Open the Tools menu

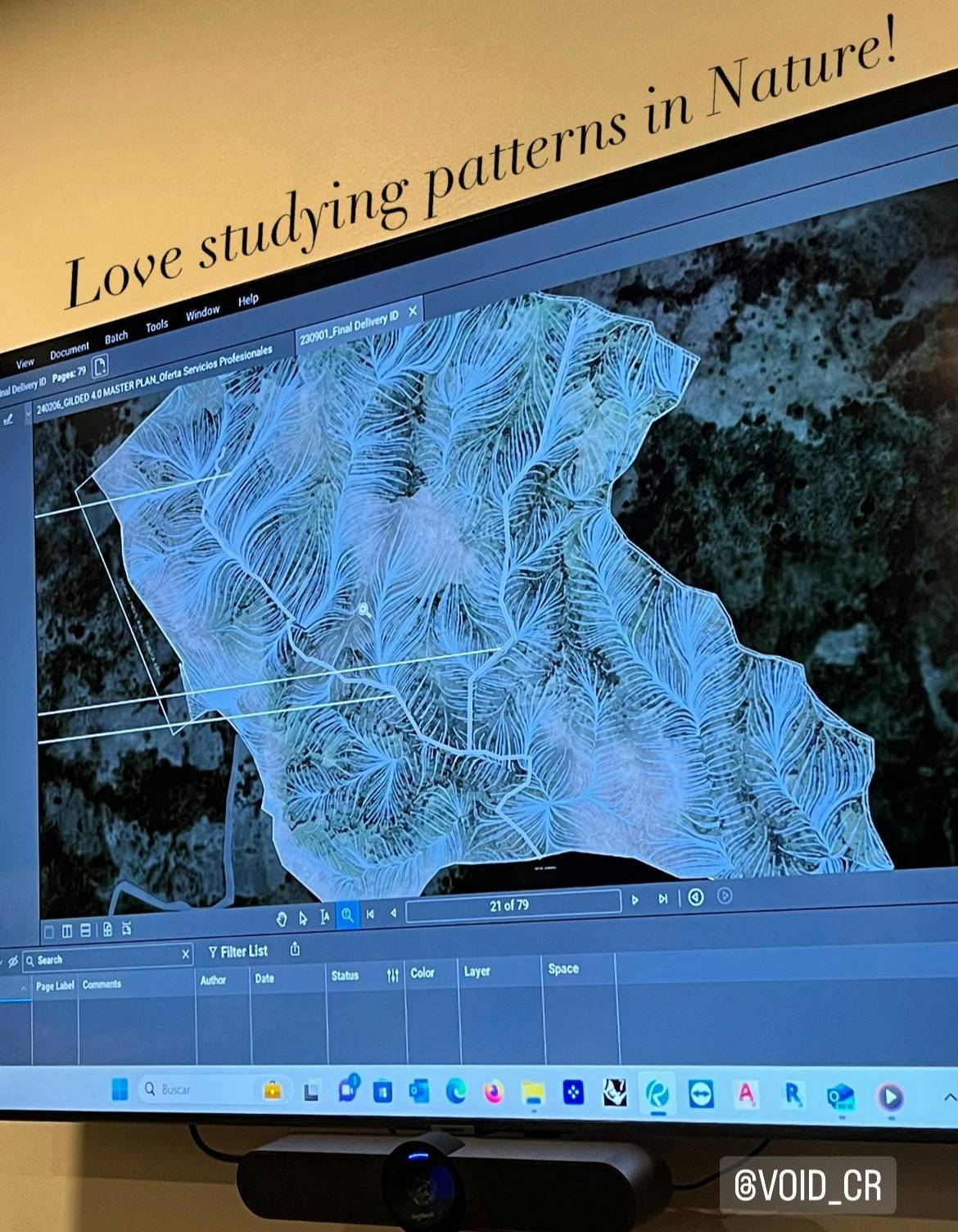[x=156, y=325]
